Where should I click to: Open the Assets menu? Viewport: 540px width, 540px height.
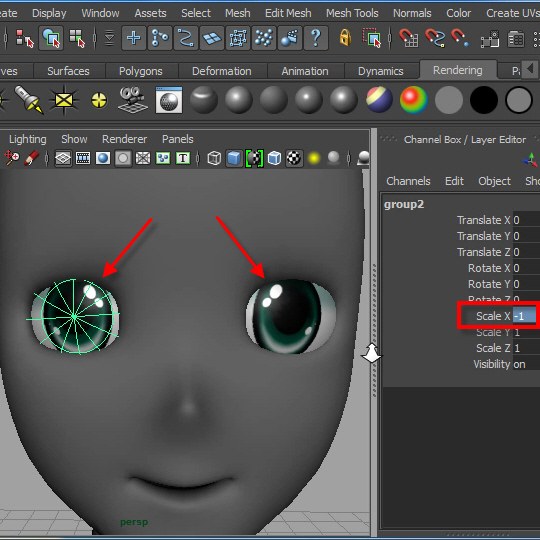(150, 13)
